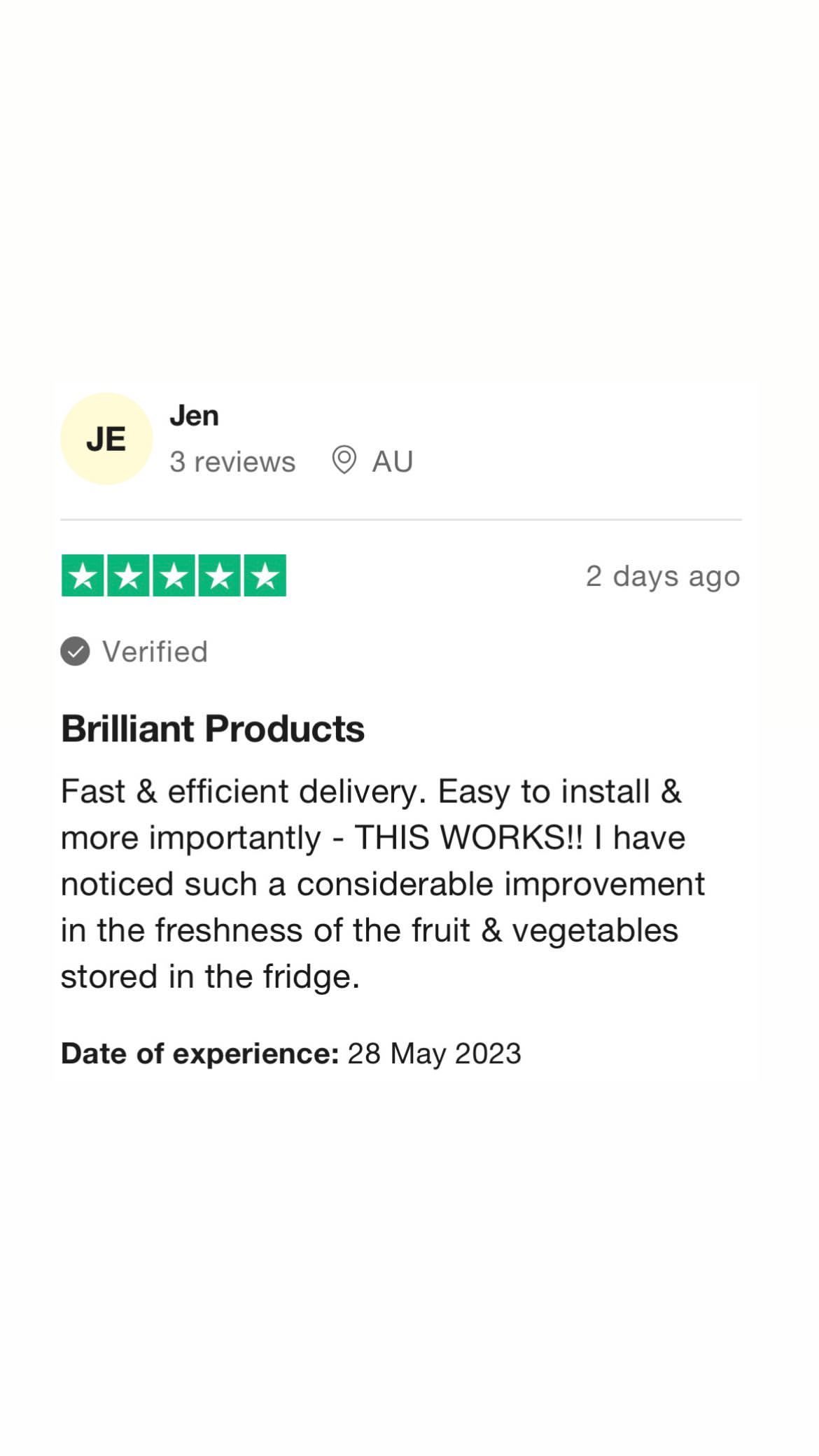Viewport: 819px width, 1456px height.
Task: Click the second green star
Action: point(128,575)
